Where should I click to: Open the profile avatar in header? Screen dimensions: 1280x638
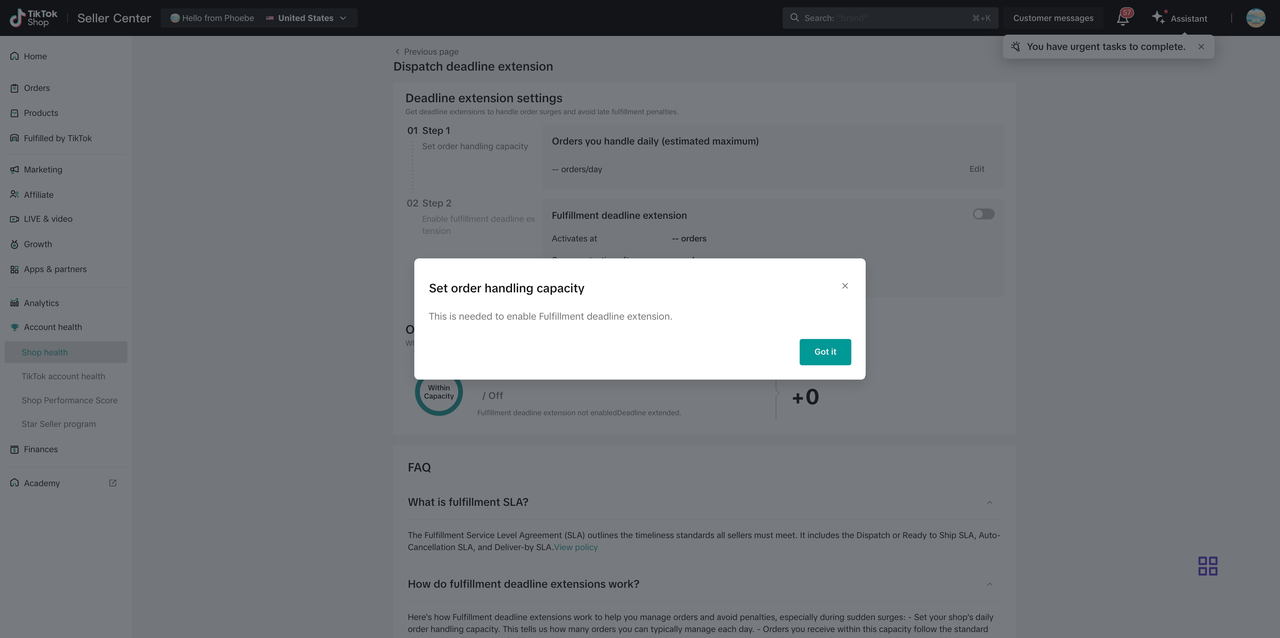pyautogui.click(x=1256, y=18)
